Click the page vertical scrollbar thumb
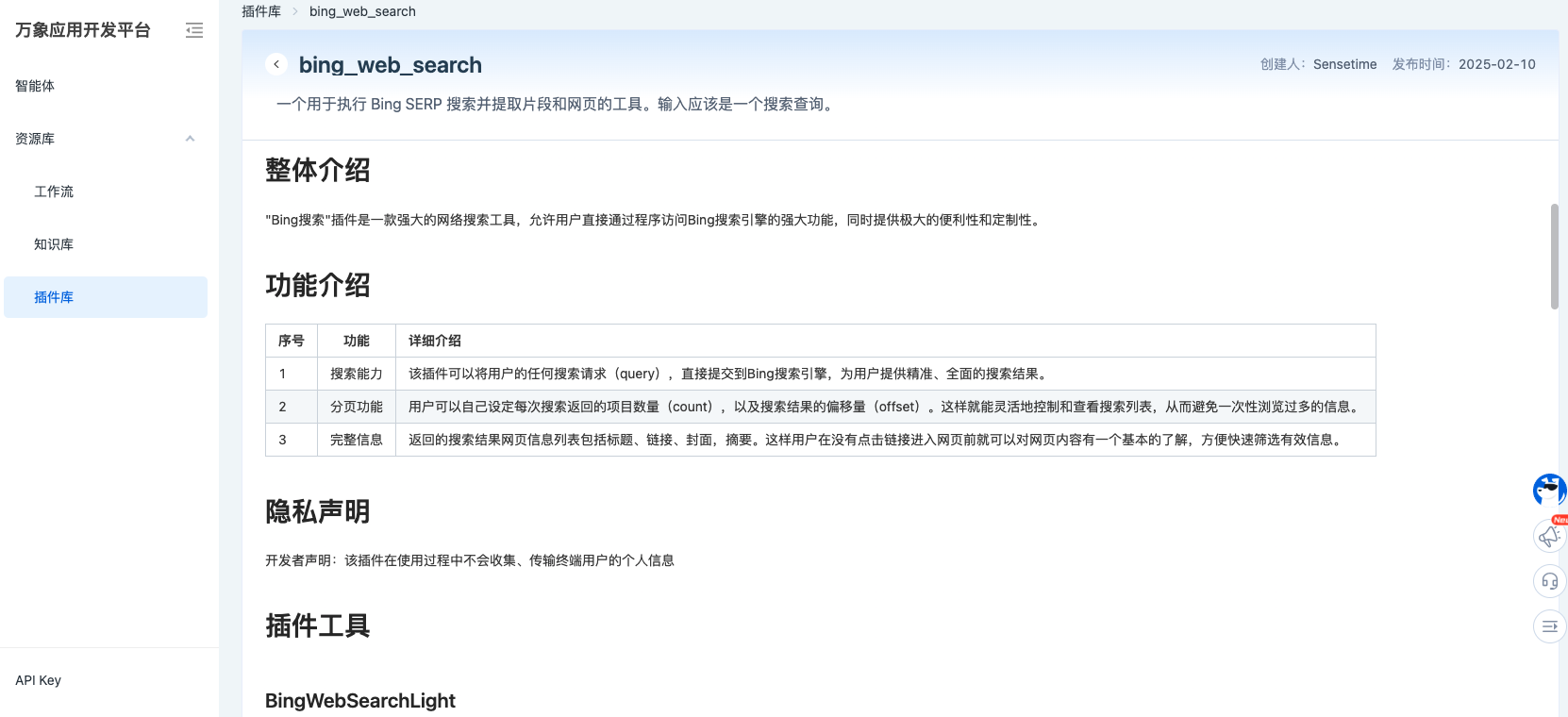 1555,256
